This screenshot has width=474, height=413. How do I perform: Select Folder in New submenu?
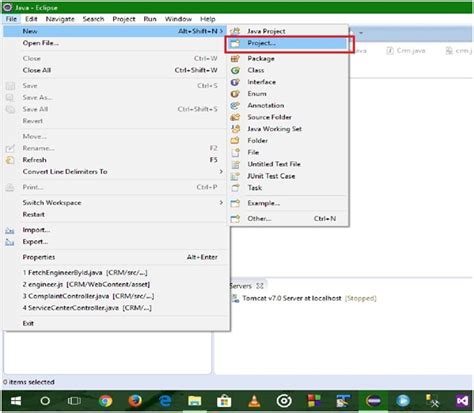pos(288,140)
